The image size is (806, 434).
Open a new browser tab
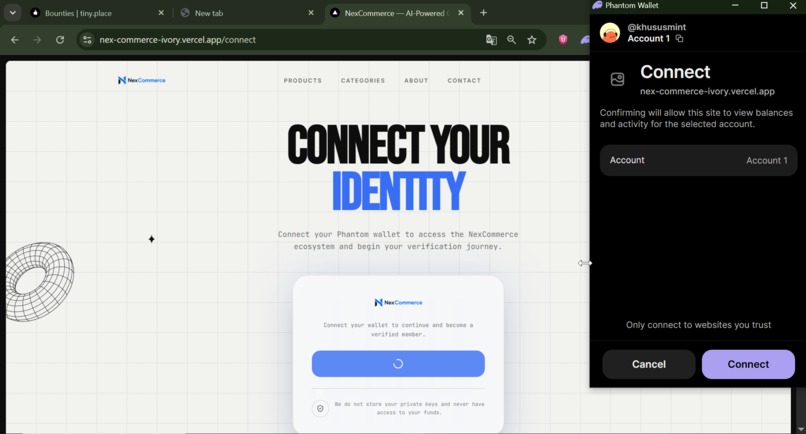[483, 13]
